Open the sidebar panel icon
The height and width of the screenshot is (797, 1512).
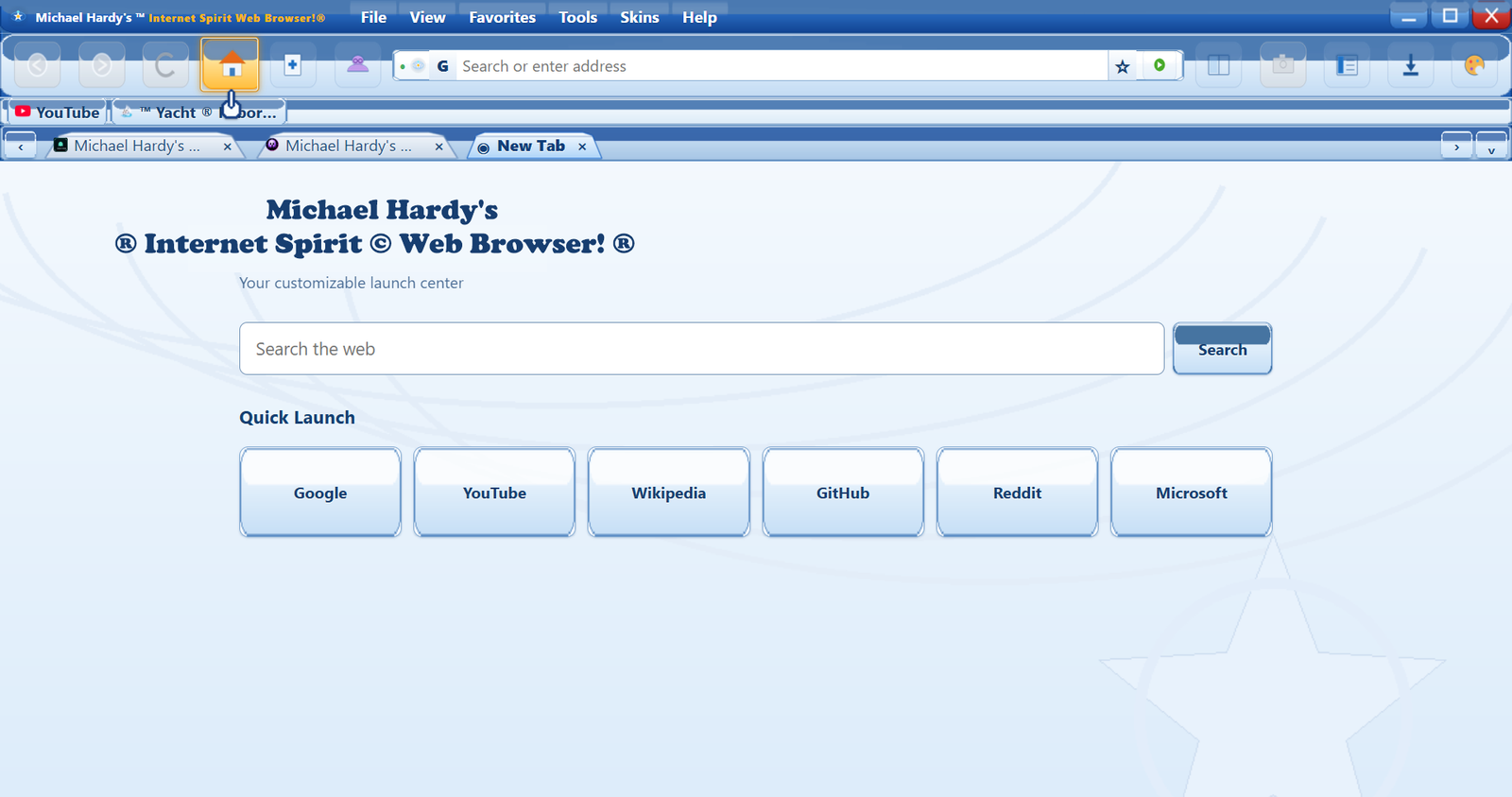click(1347, 65)
